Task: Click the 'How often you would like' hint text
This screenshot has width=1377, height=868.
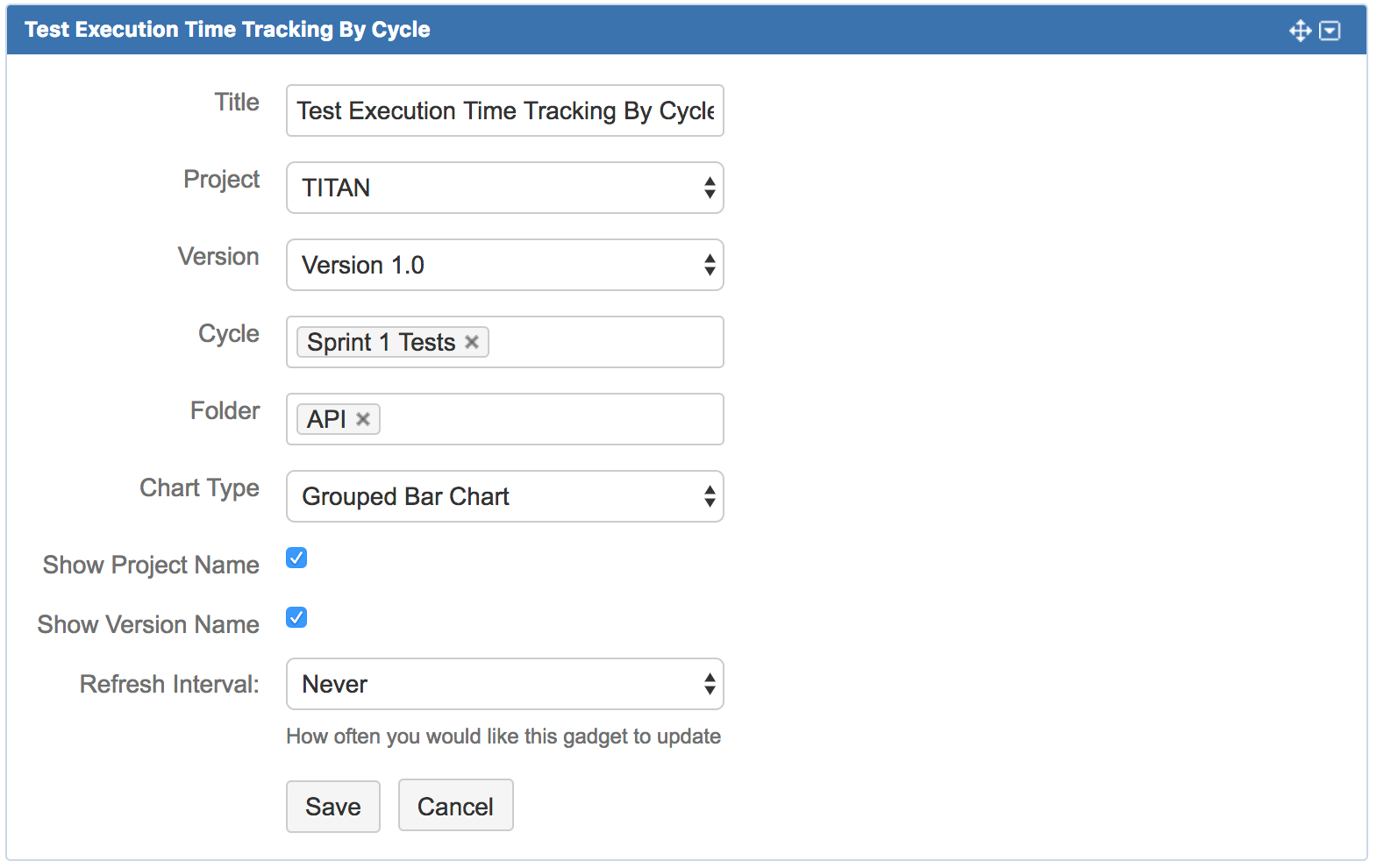Action: click(x=503, y=736)
